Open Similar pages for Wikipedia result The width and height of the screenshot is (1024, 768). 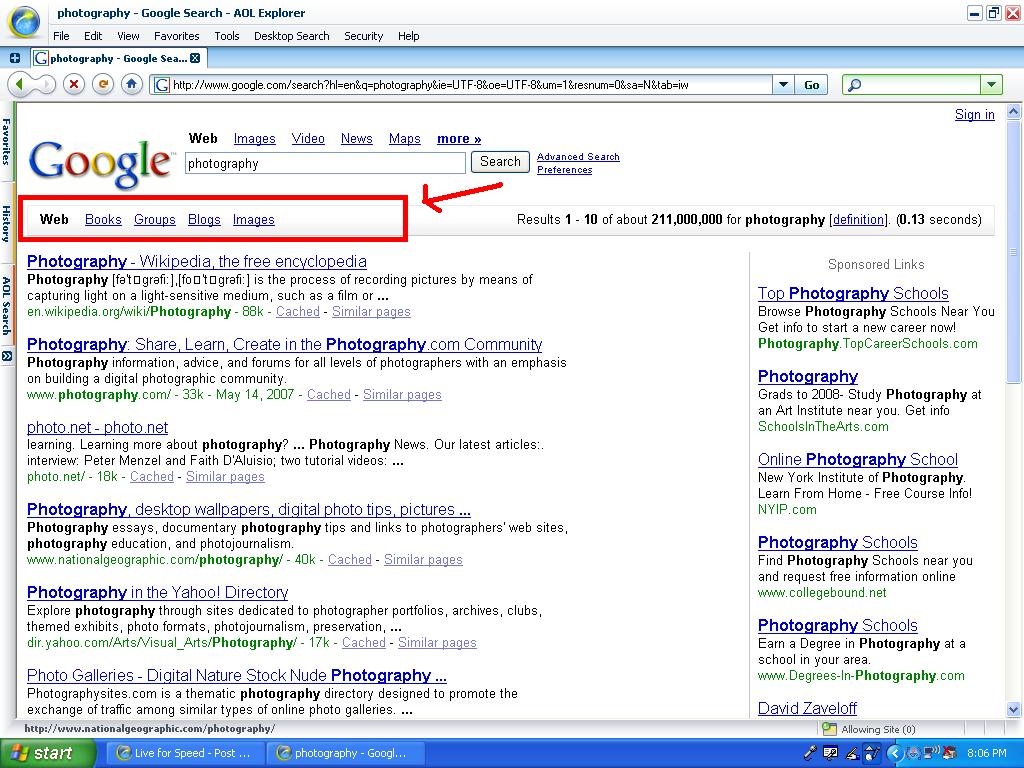[371, 312]
